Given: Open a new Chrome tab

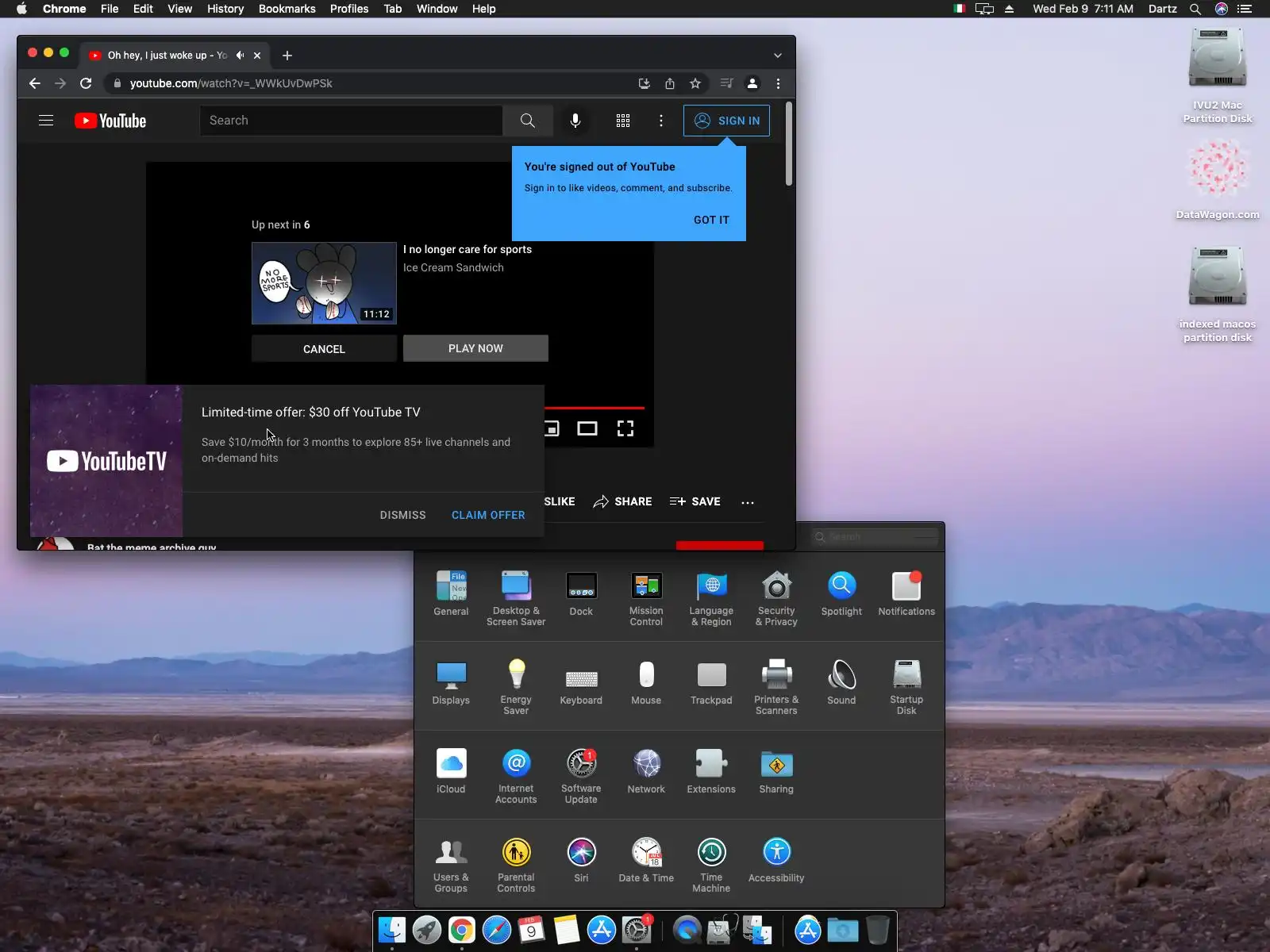Looking at the screenshot, I should pos(287,56).
